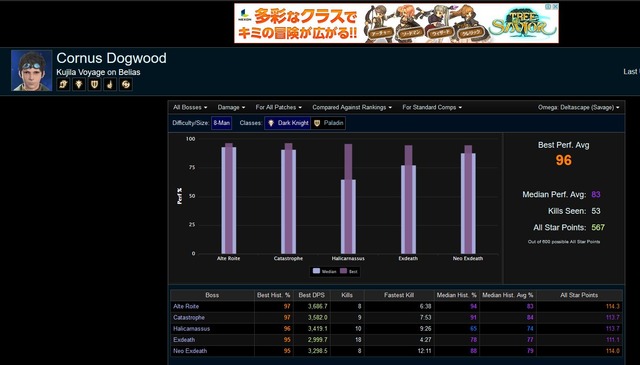This screenshot has height=365, width=640.
Task: Click the Best DPS value 3,298.5
Action: coord(318,351)
